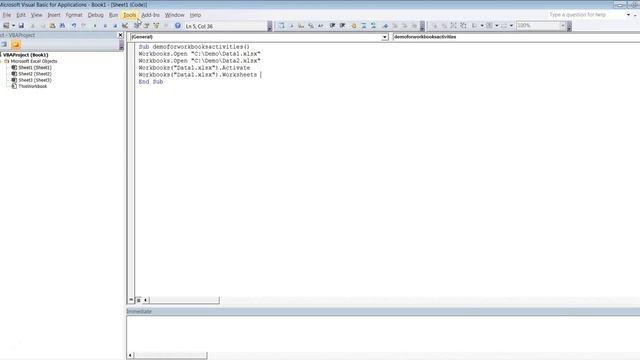This screenshot has height=360, width=640.
Task: Click inside the Immediate window
Action: pos(383,333)
